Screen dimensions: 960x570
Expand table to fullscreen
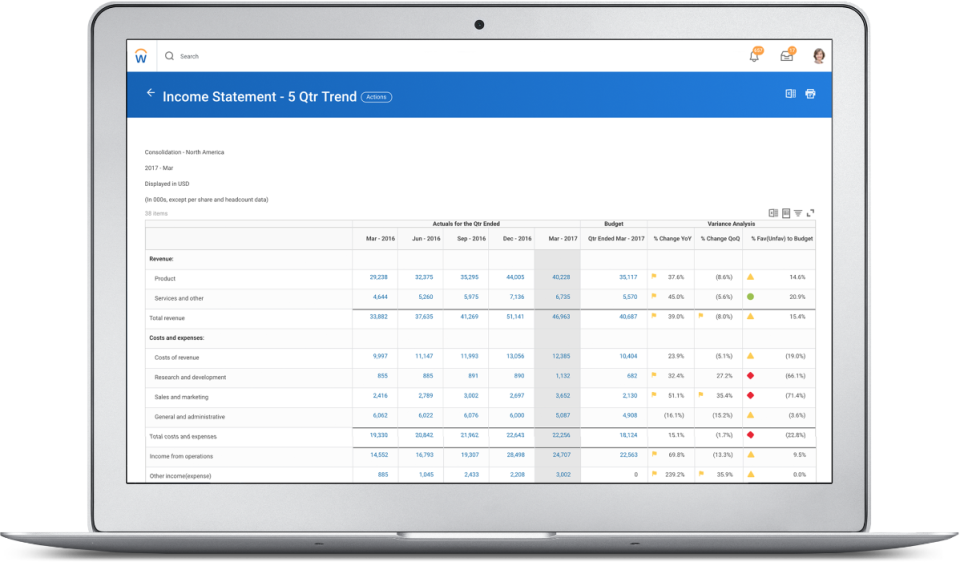tap(811, 213)
